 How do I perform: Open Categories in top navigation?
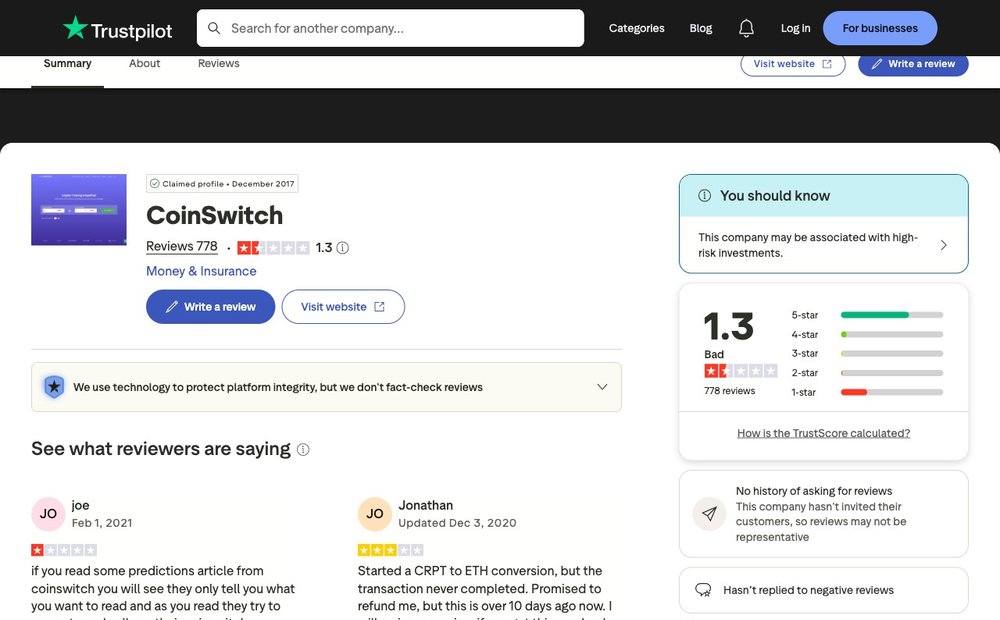pyautogui.click(x=636, y=28)
